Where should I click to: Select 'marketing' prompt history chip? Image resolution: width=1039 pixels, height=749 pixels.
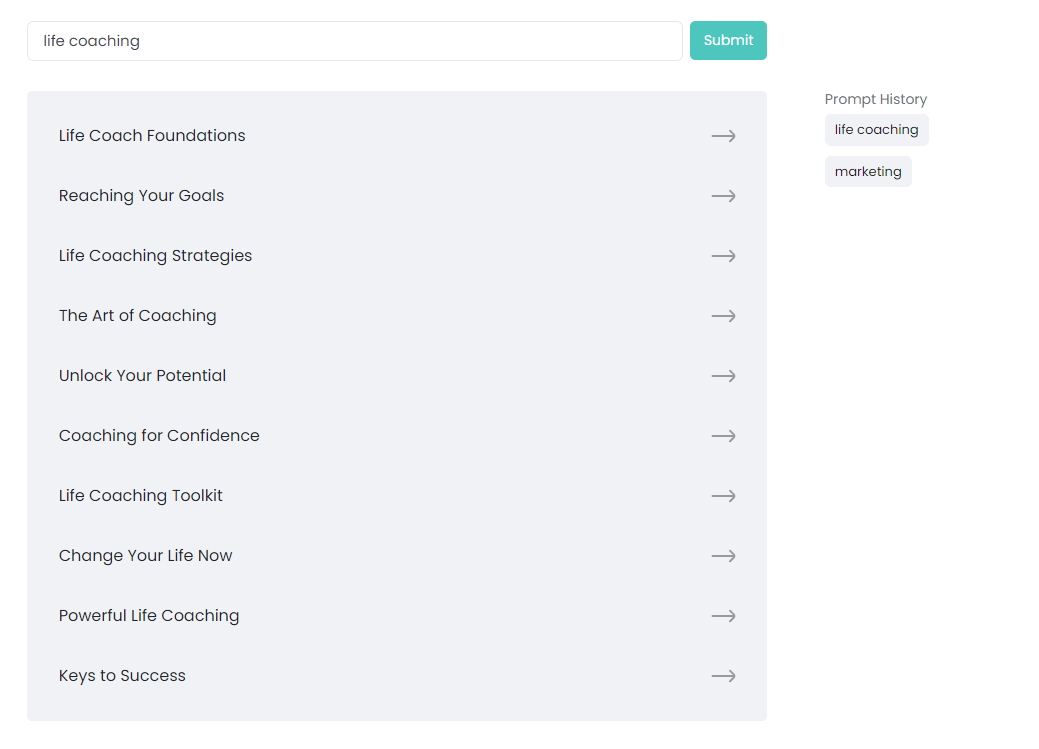[x=868, y=172]
